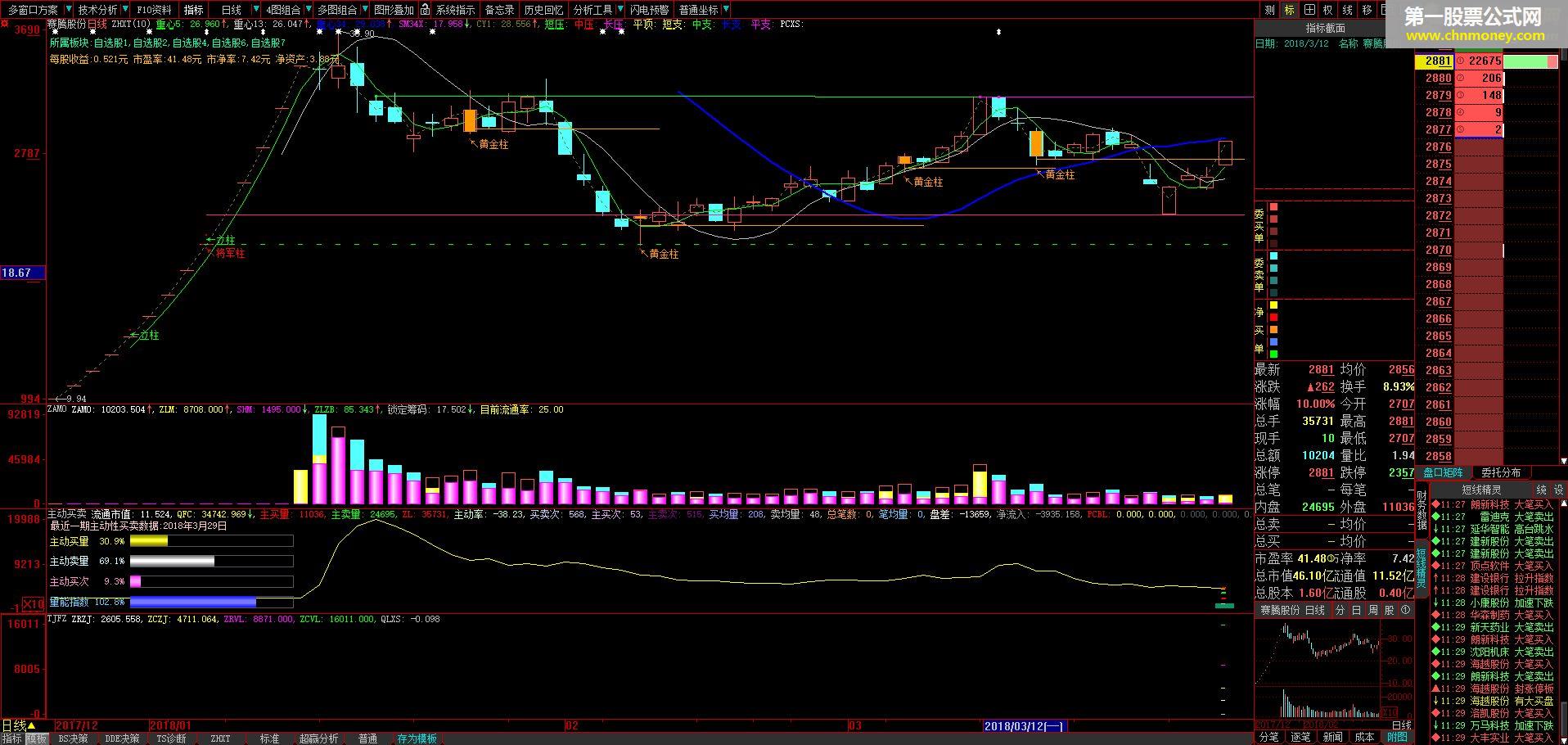Click the 股 button in mini chart header
This screenshot has height=745, width=1568.
coord(1389,611)
